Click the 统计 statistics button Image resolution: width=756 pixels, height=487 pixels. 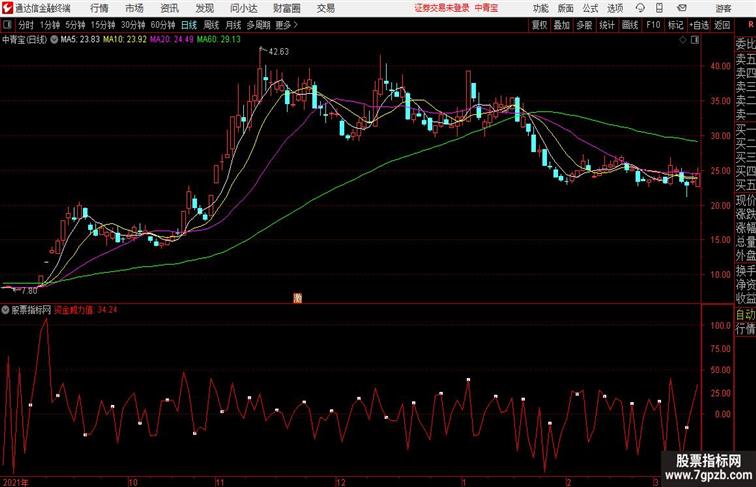(x=607, y=25)
